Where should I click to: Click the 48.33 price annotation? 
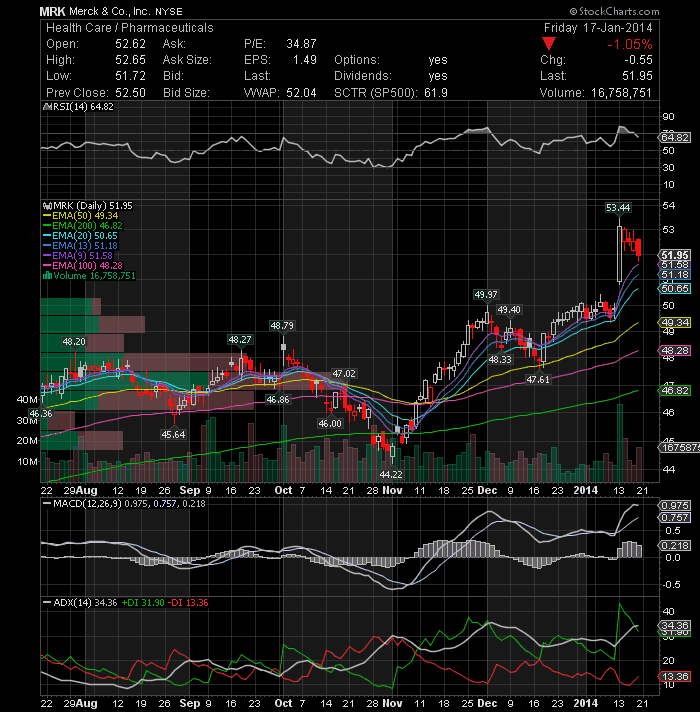click(x=500, y=360)
